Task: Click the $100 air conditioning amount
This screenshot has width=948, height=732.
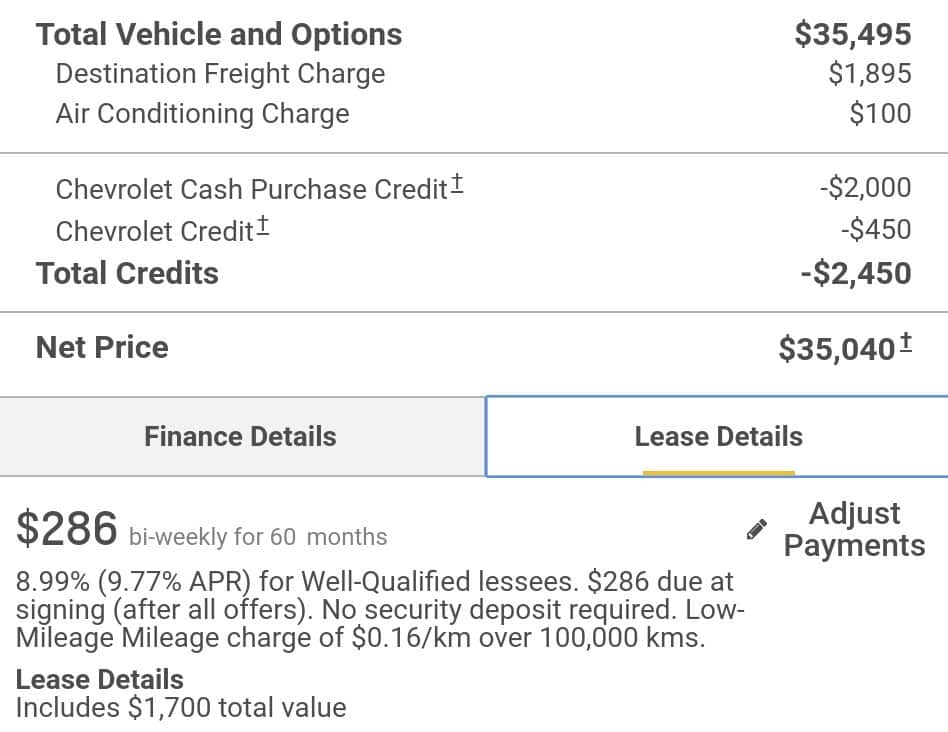Action: tap(880, 114)
